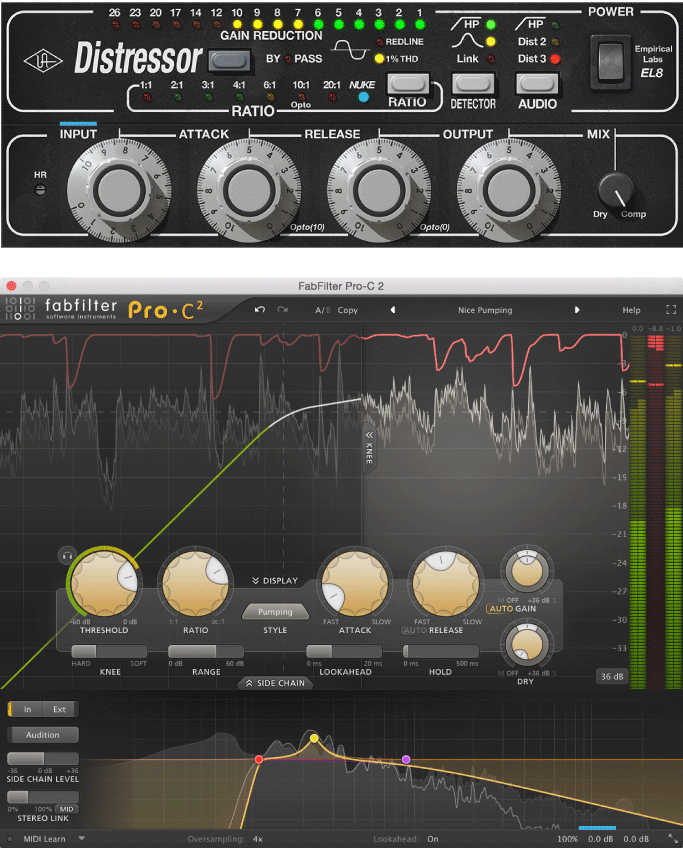683x848 pixels.
Task: Select Ext side chain source
Action: 59,710
